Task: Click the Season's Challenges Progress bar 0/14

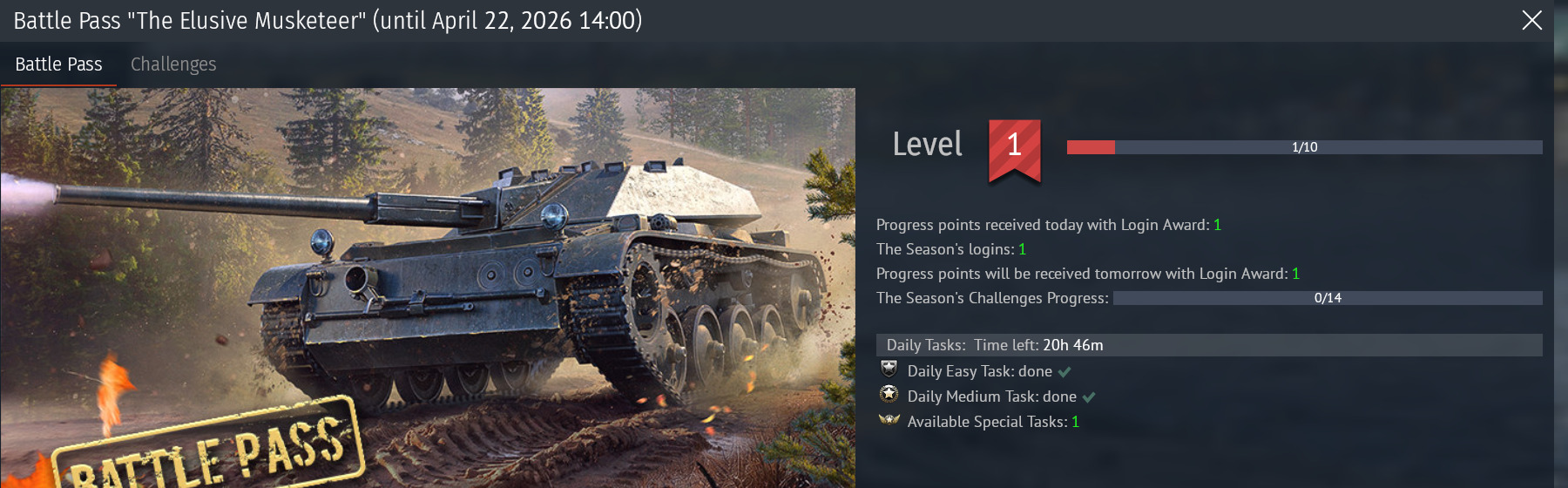Action: click(1328, 298)
